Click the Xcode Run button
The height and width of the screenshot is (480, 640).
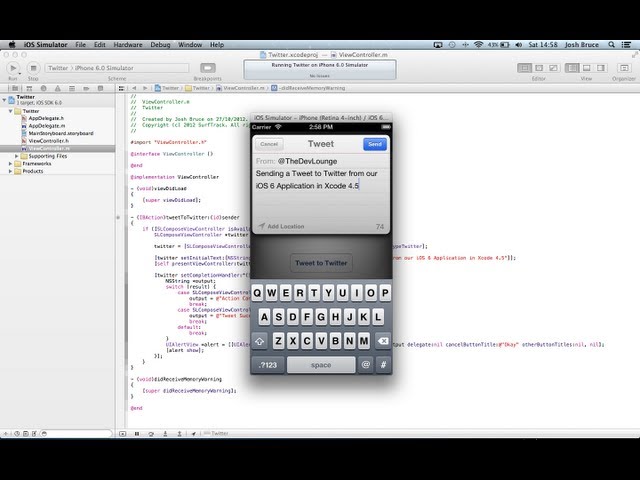13,68
